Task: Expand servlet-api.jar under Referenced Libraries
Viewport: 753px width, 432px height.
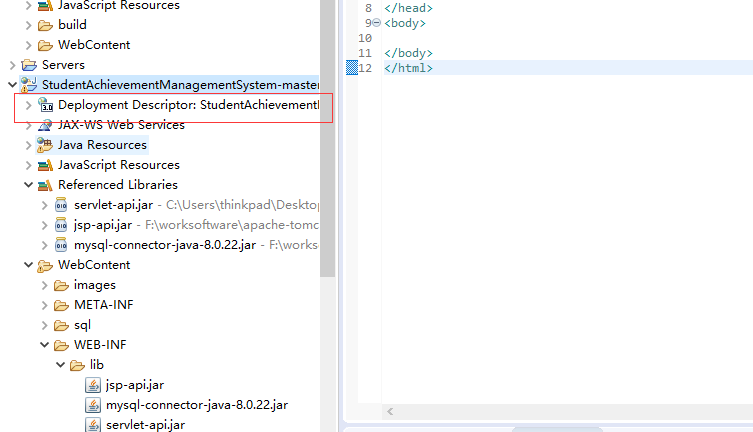Action: (44, 205)
